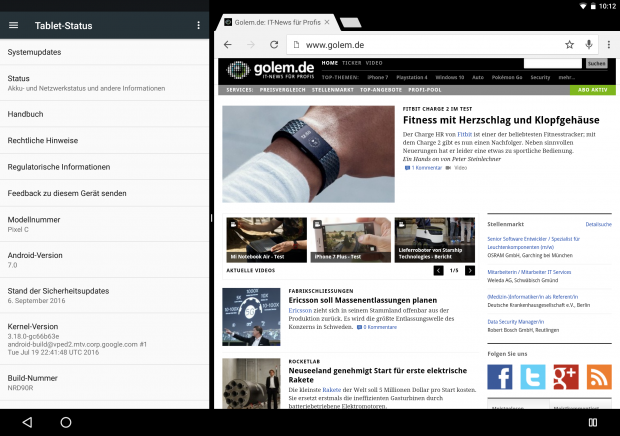Screen dimensions: 620x436
Task: Open golem.de Facebook page icon
Action: click(500, 377)
